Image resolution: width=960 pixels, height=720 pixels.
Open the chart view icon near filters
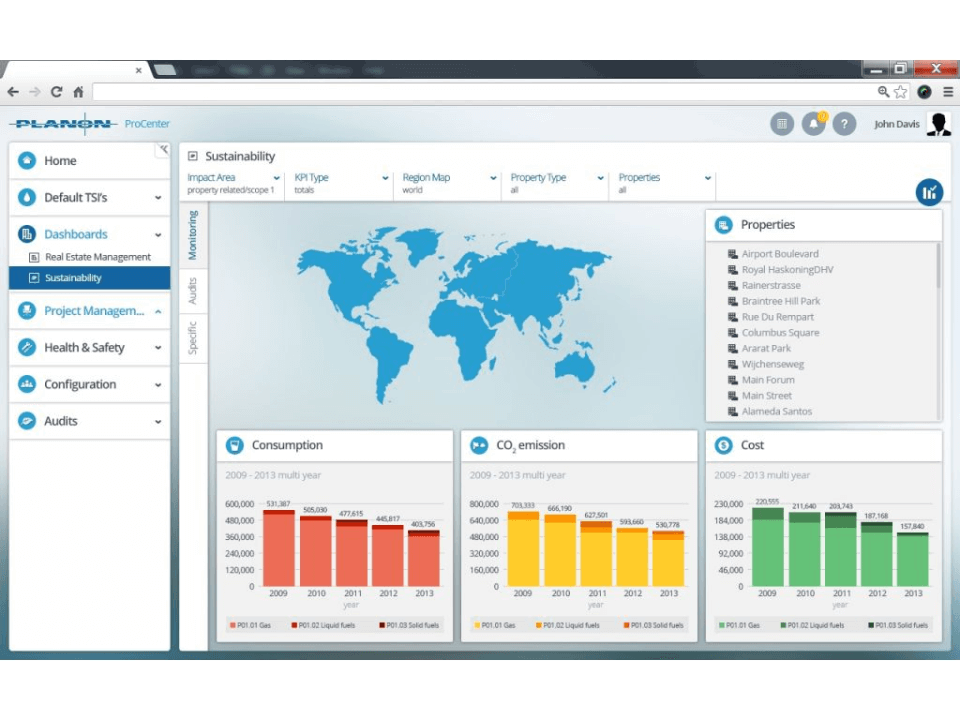coord(929,191)
